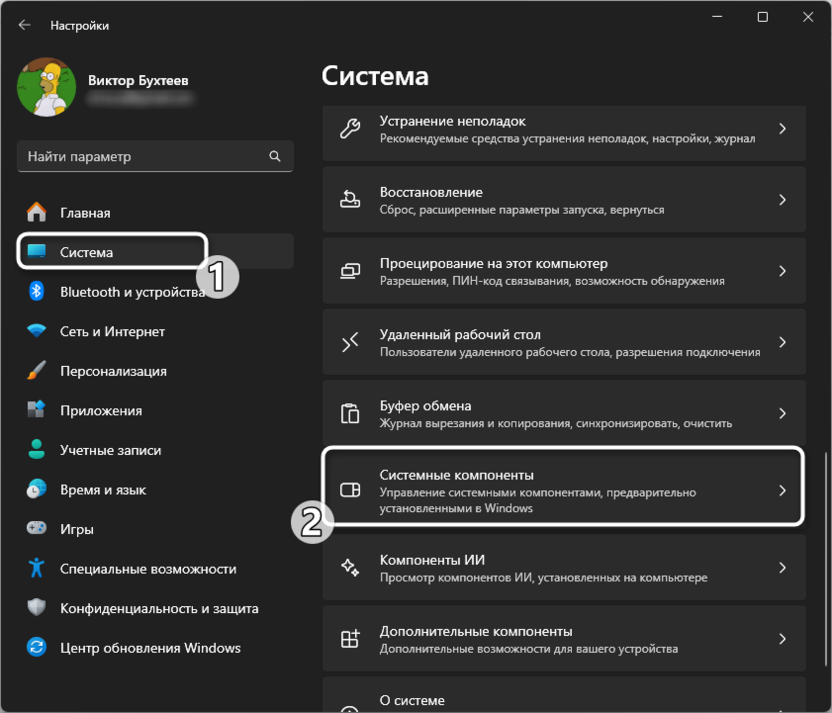Click the Найти параметр search field

tap(145, 157)
